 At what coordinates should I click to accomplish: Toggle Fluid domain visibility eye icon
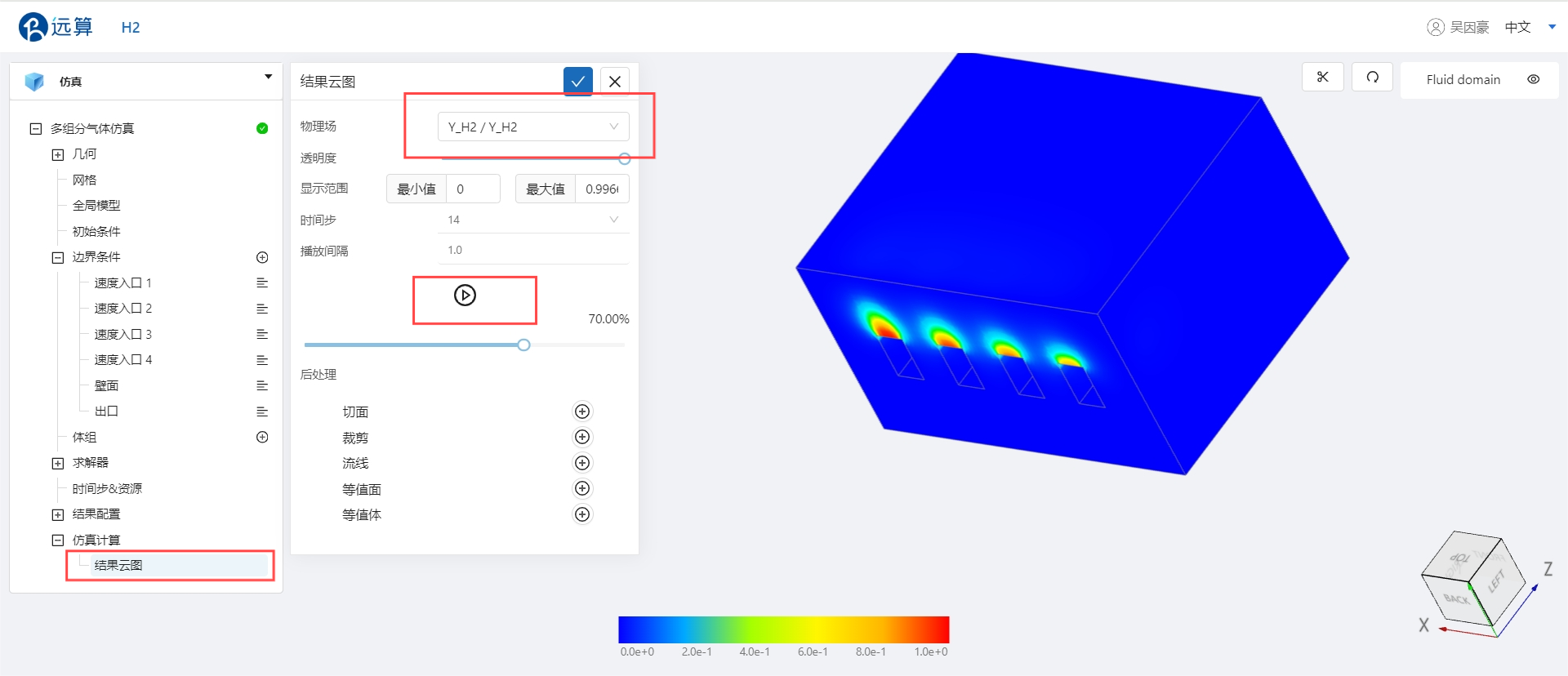click(x=1534, y=79)
